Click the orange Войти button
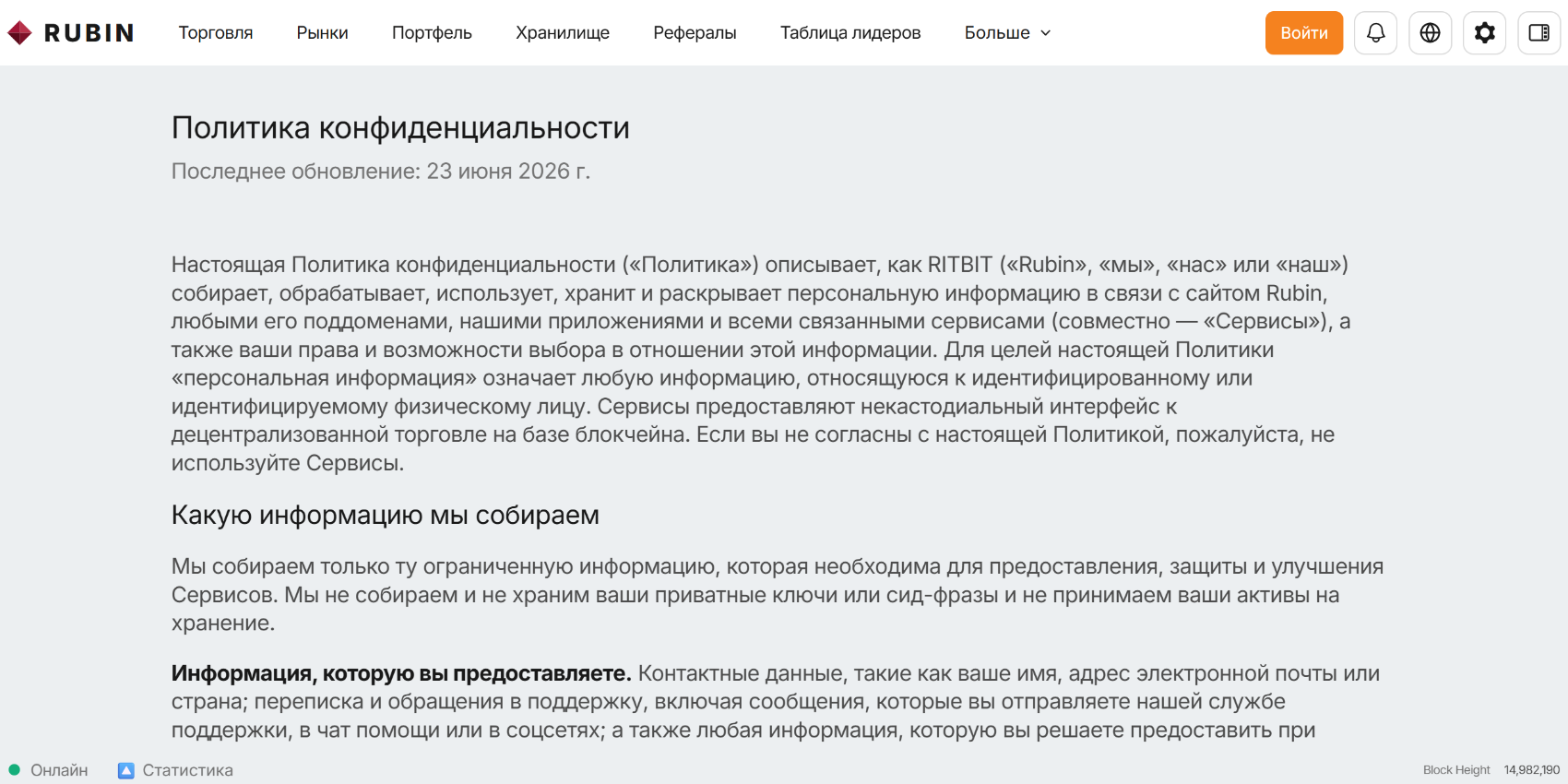 click(1304, 33)
